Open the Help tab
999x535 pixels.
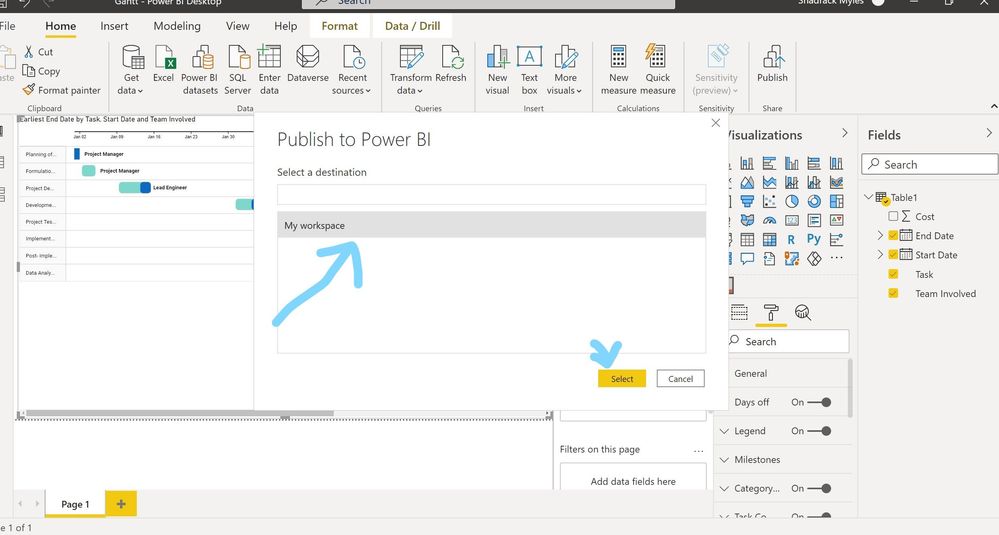click(x=285, y=26)
